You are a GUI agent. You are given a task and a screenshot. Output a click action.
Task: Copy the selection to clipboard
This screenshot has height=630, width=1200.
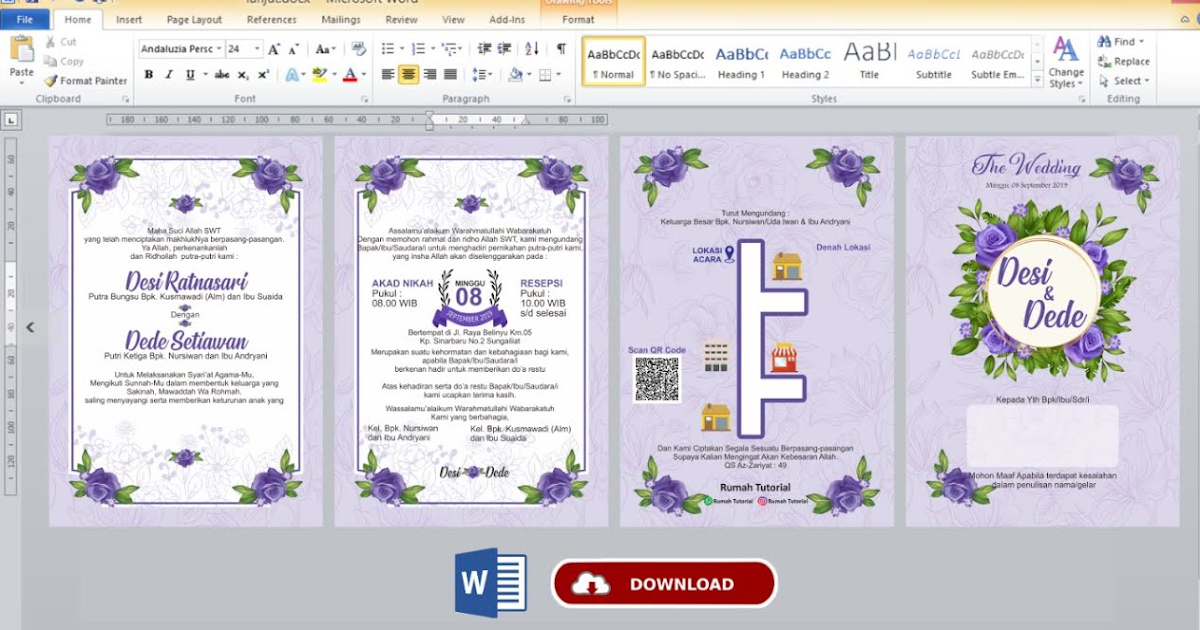click(64, 61)
